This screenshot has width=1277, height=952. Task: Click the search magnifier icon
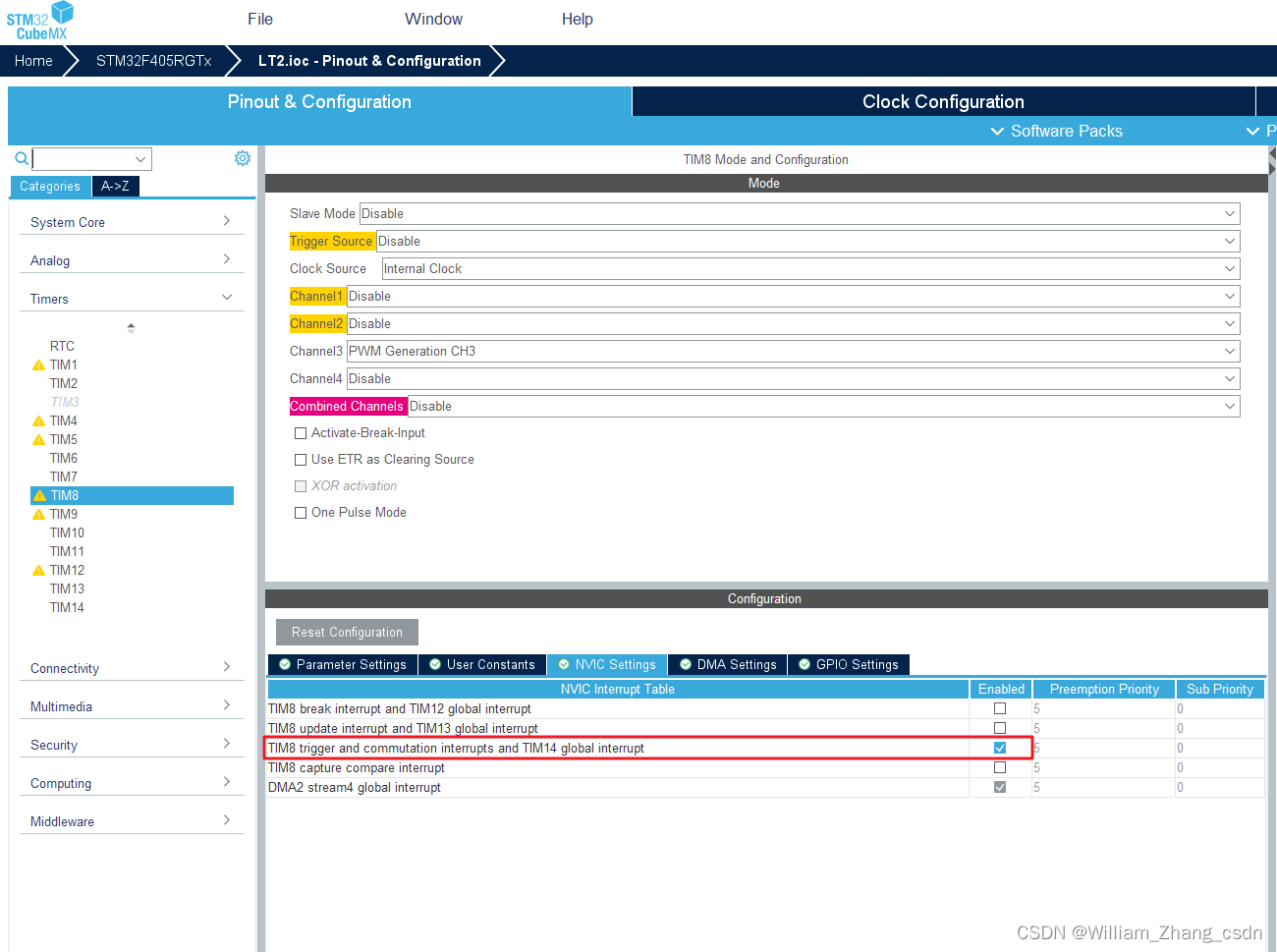click(x=22, y=158)
